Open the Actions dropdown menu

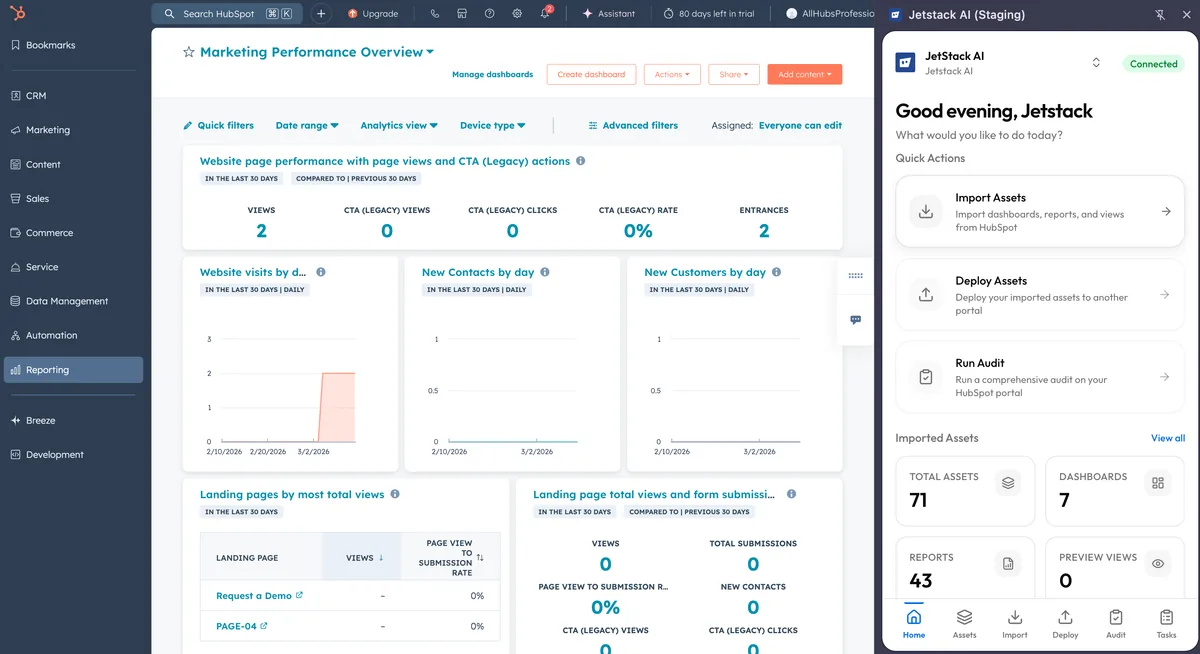(x=672, y=74)
